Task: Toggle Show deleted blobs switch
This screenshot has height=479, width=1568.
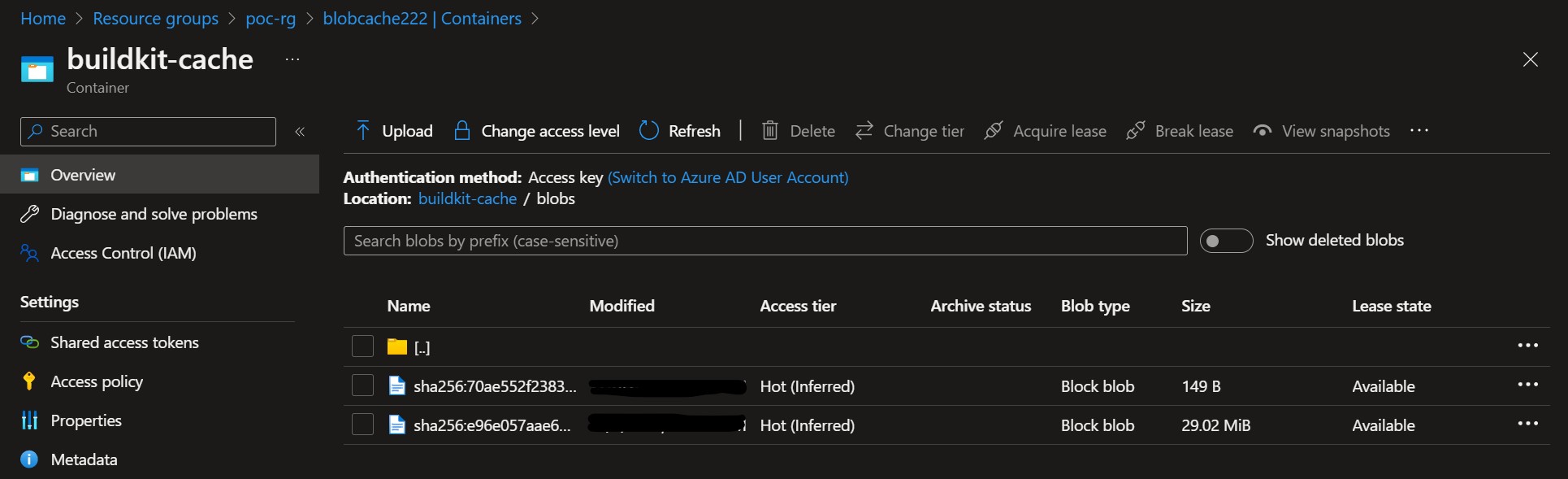Action: [x=1227, y=241]
